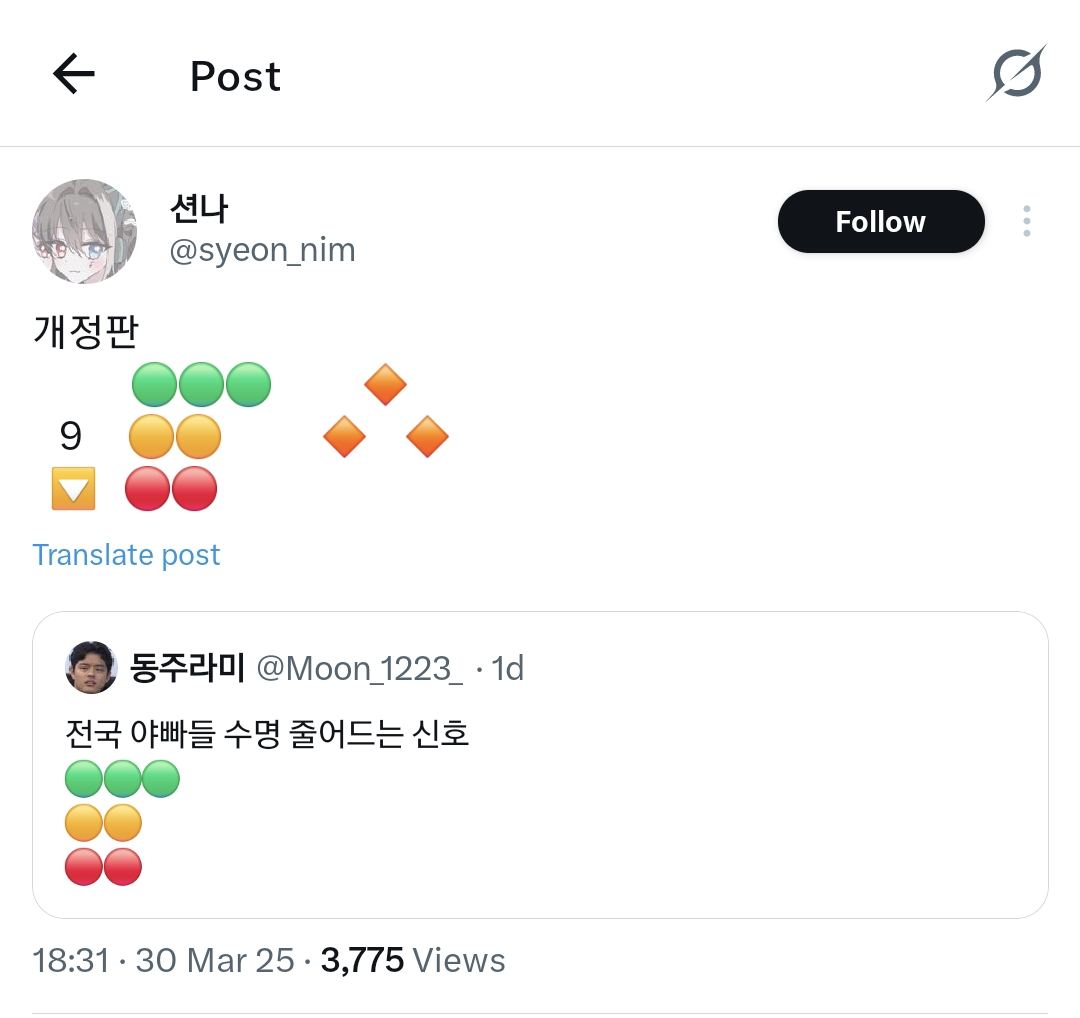Viewport: 1080px width, 1018px height.
Task: Tap the Post header title
Action: pyautogui.click(x=236, y=77)
